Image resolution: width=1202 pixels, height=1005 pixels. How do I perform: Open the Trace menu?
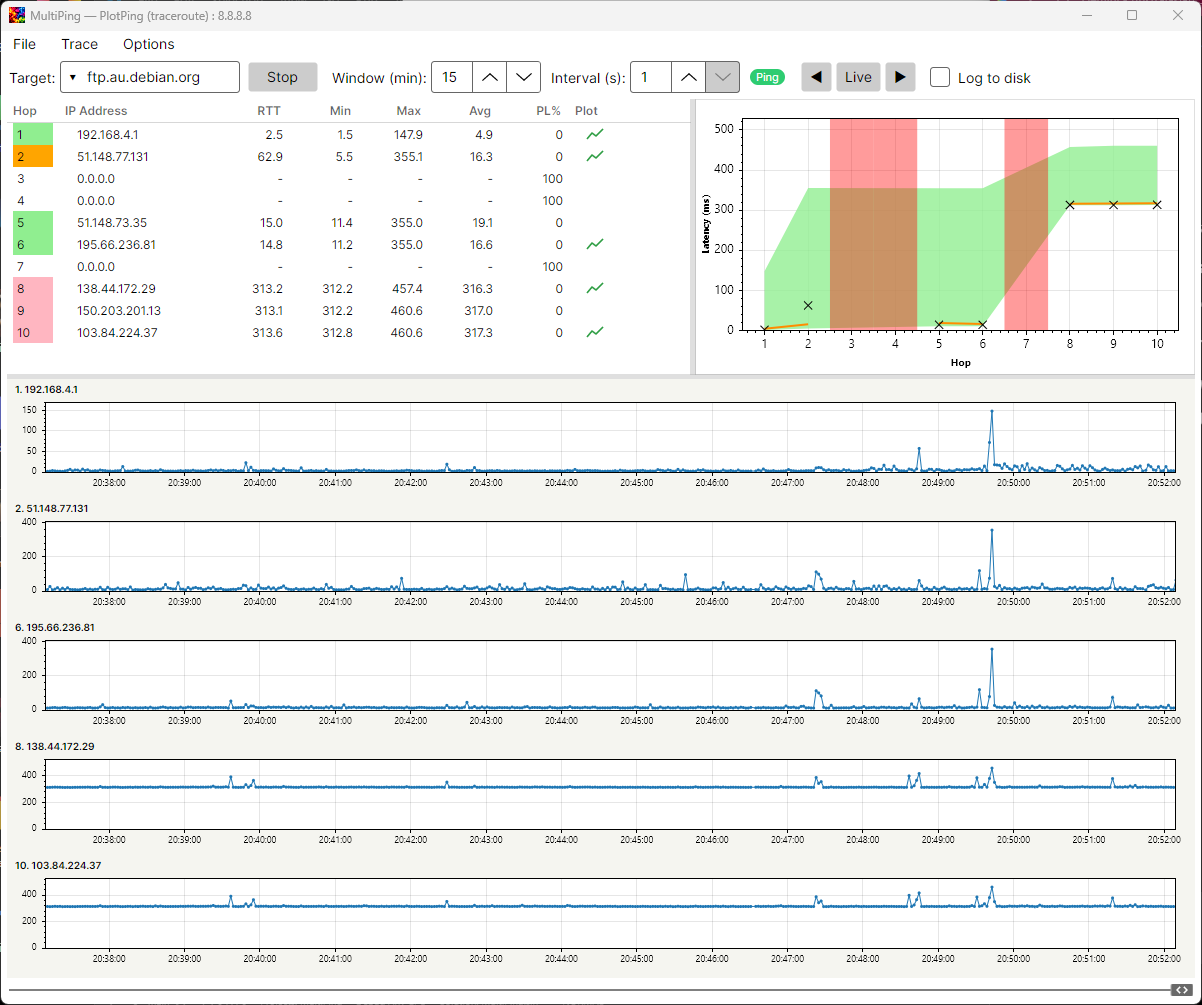click(80, 44)
